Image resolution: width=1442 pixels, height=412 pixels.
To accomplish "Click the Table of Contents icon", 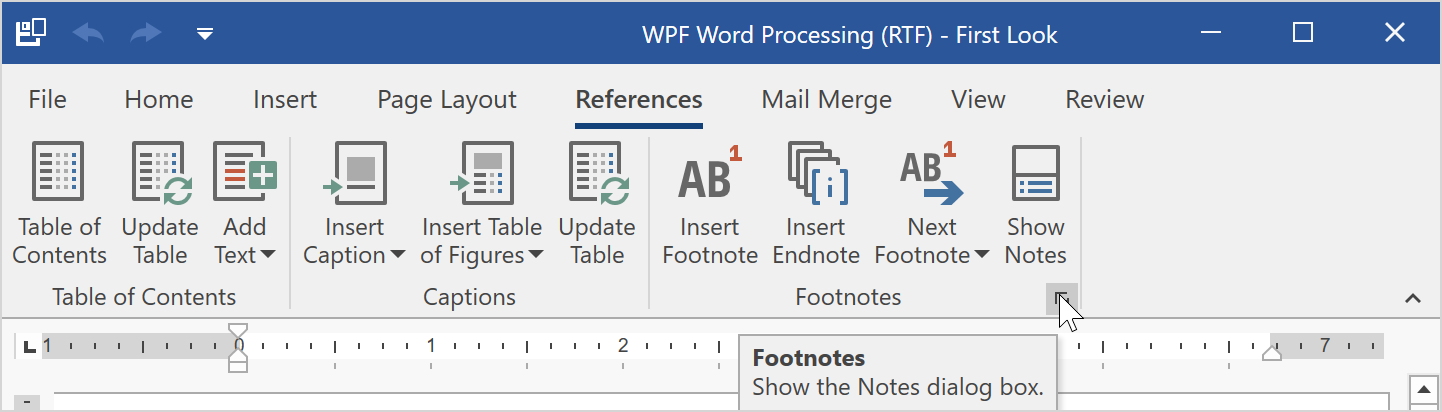I will coord(59,171).
